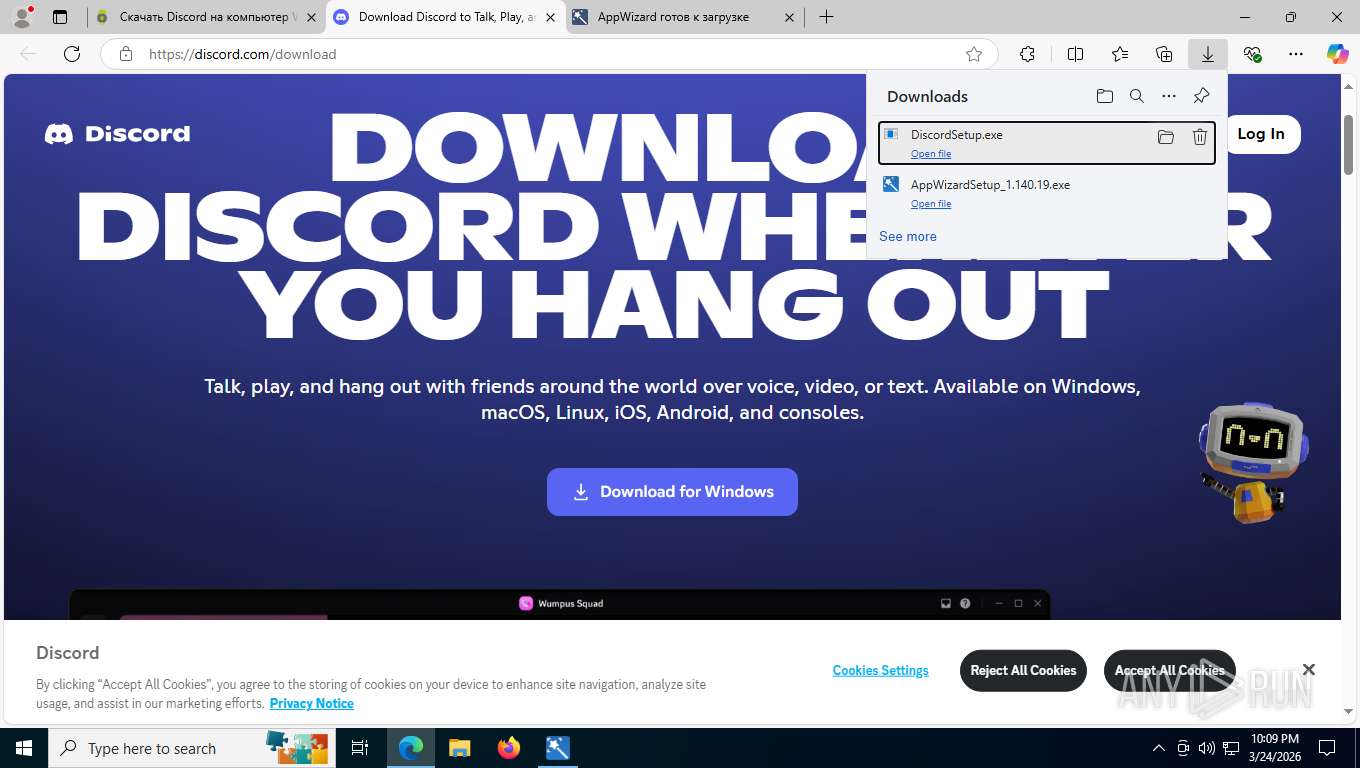Viewport: 1360px width, 768px height.
Task: Click the discord.com/download address bar
Action: 548,54
